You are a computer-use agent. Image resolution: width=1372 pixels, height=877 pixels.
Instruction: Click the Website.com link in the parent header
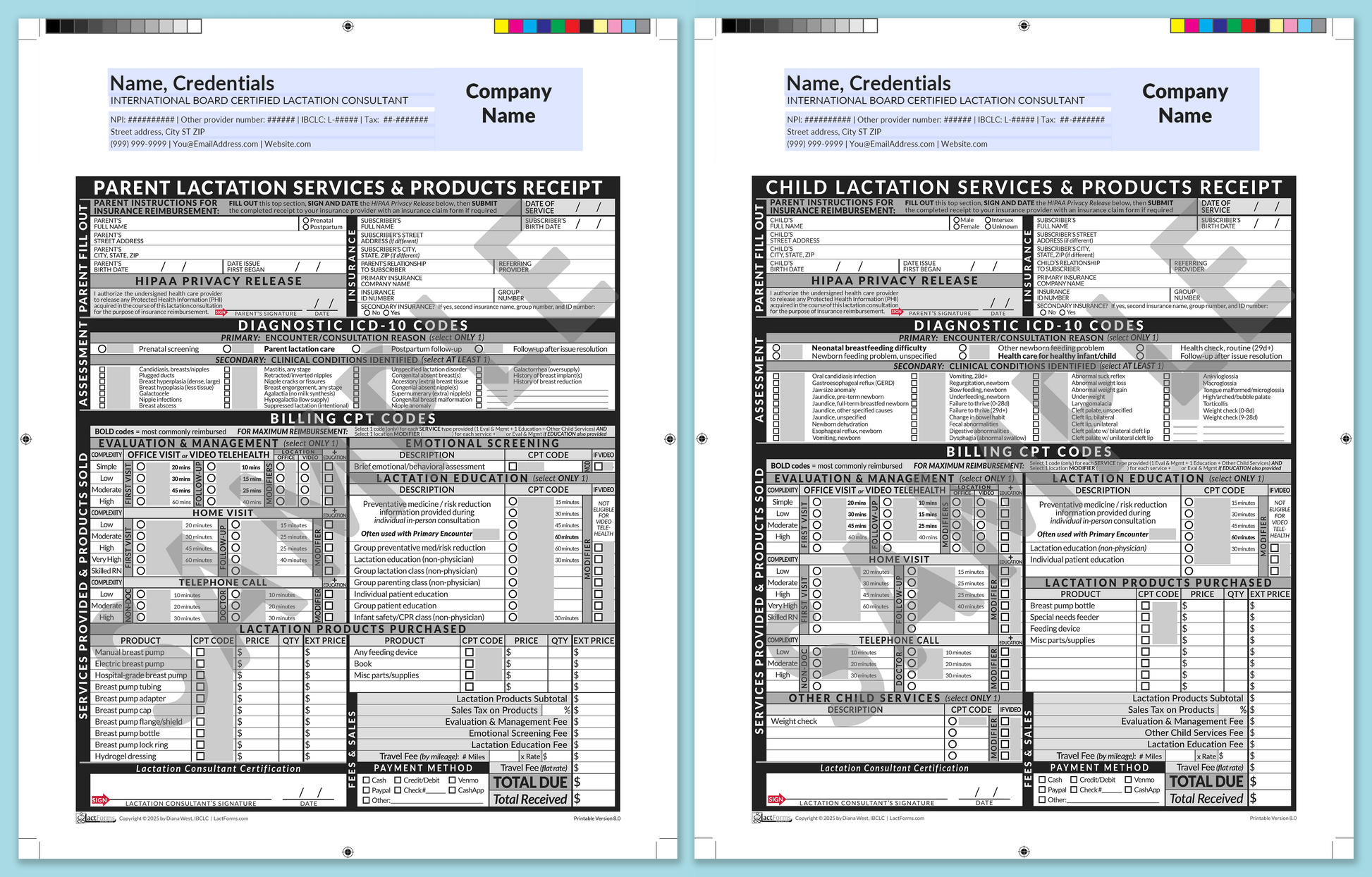tap(289, 144)
